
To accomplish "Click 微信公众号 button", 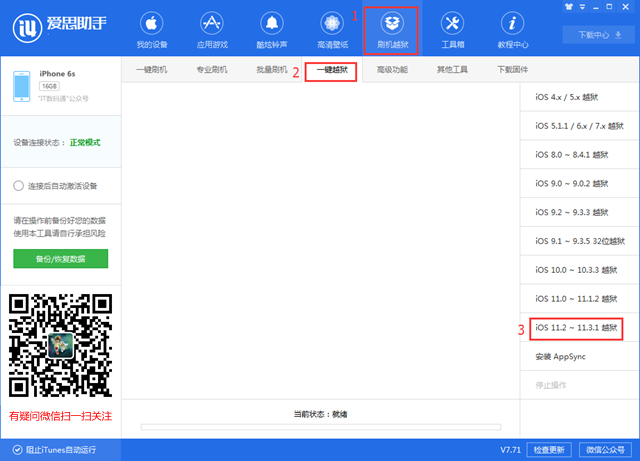I will (605, 450).
